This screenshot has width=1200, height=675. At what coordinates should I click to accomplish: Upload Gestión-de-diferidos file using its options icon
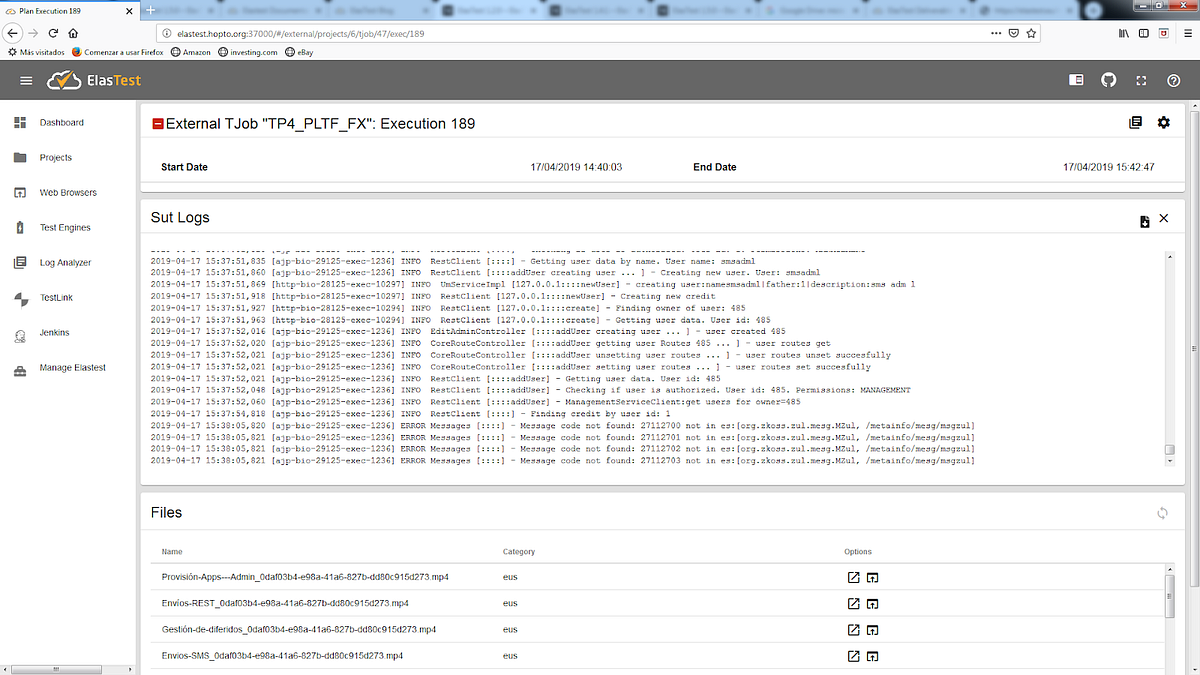pyautogui.click(x=873, y=630)
